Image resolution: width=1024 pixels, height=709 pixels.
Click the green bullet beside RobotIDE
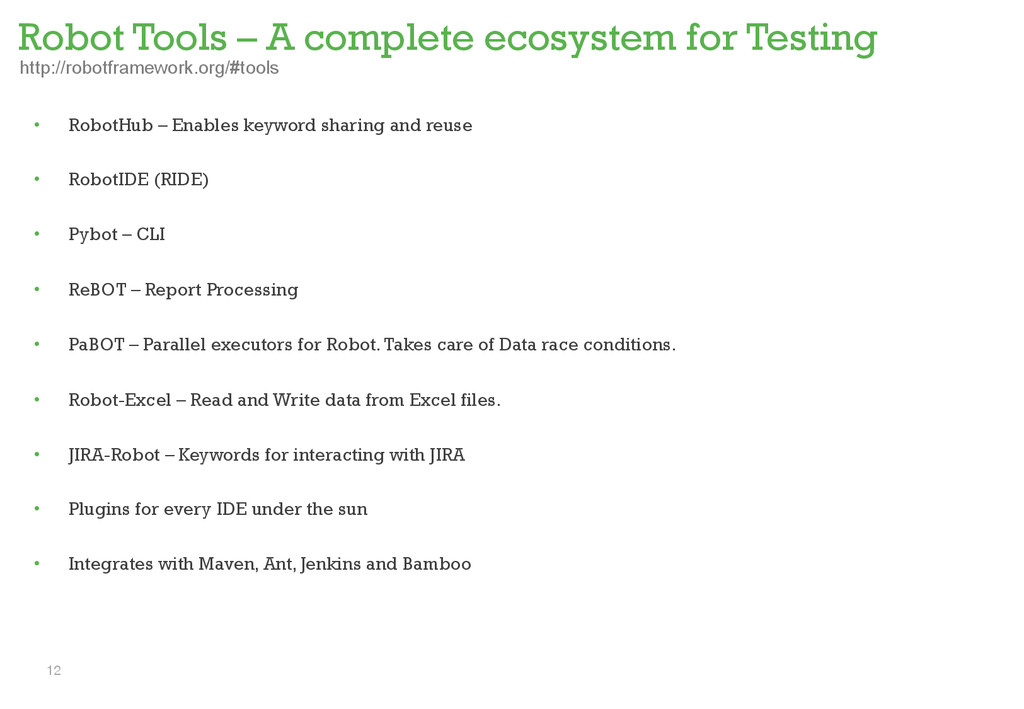[x=37, y=178]
